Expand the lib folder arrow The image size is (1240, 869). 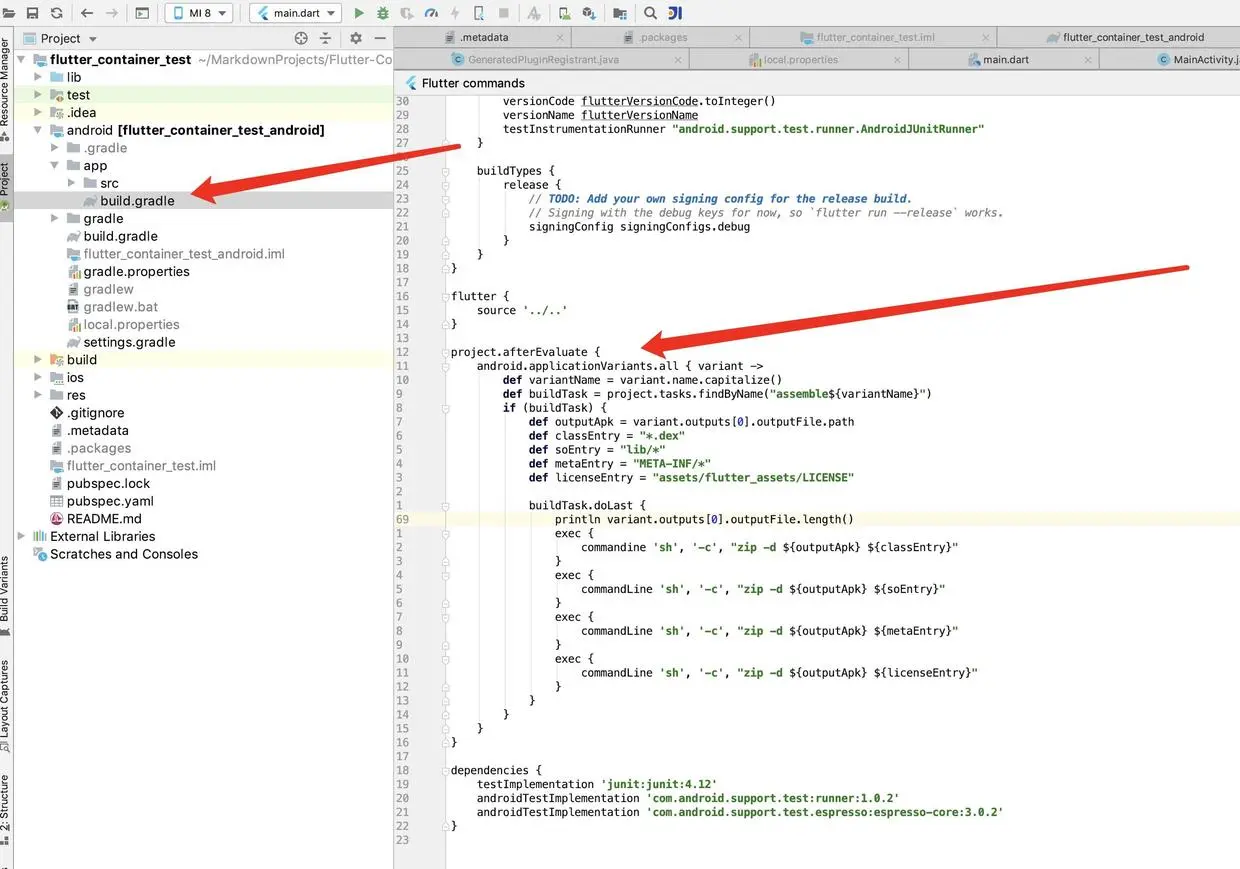click(x=39, y=77)
